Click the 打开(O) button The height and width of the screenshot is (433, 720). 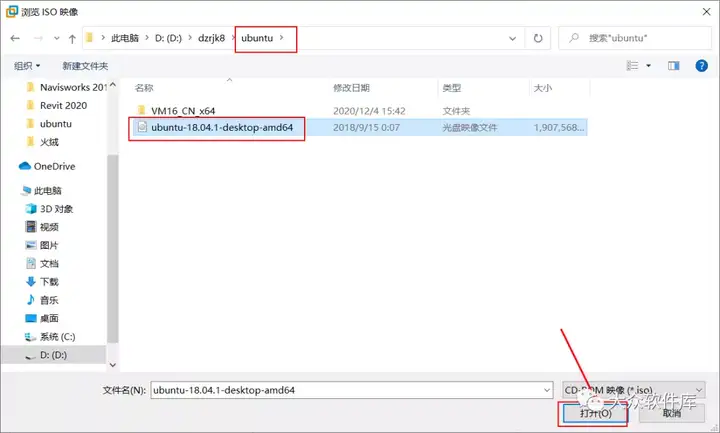[596, 413]
